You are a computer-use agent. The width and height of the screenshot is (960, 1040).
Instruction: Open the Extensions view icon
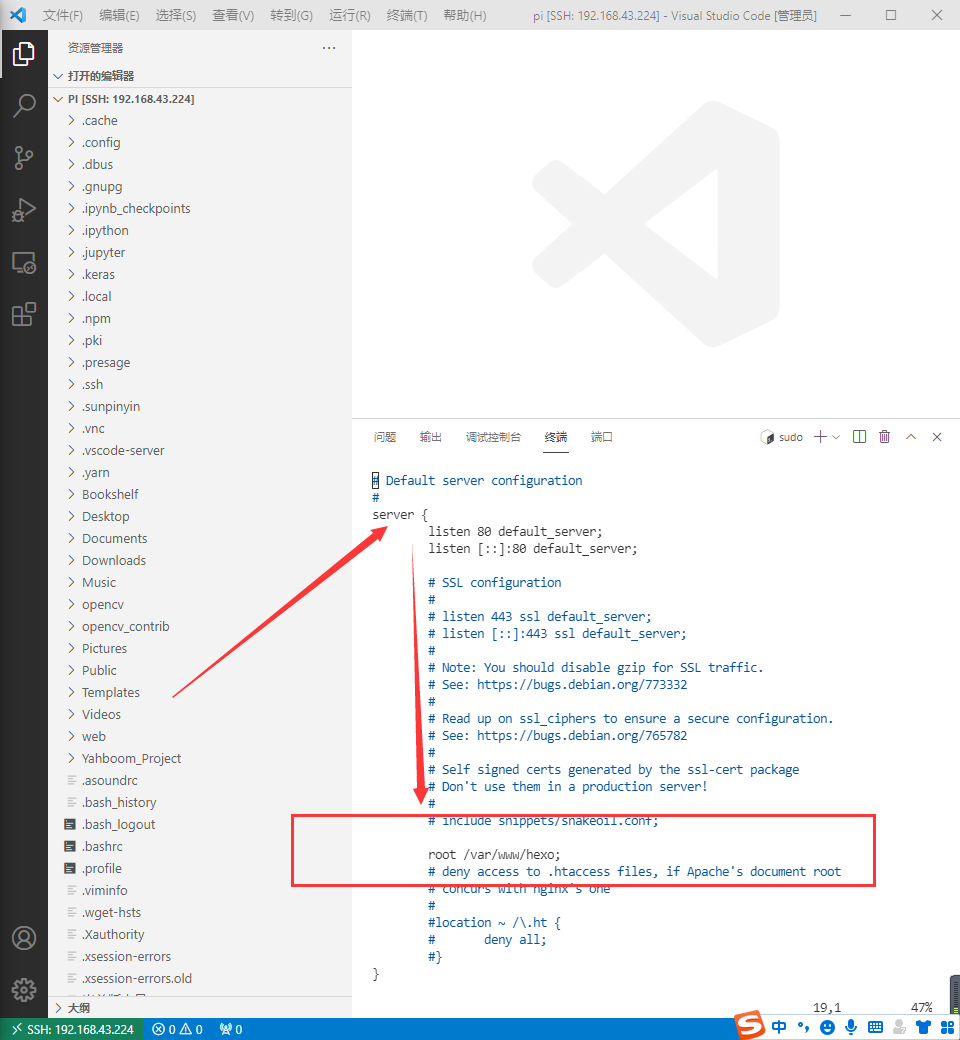(x=24, y=314)
